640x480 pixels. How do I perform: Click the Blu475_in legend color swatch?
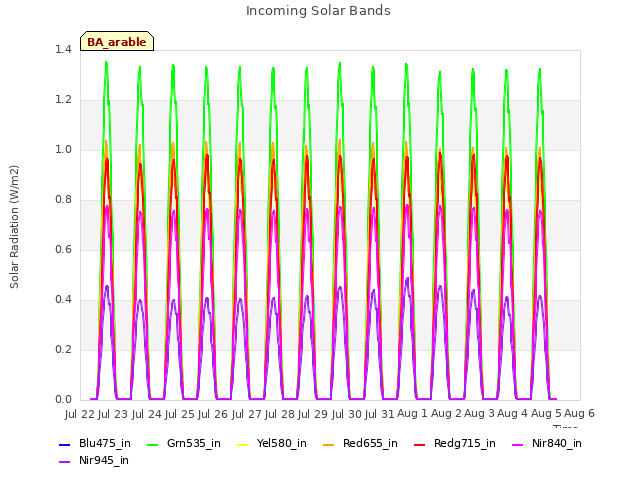(64, 444)
